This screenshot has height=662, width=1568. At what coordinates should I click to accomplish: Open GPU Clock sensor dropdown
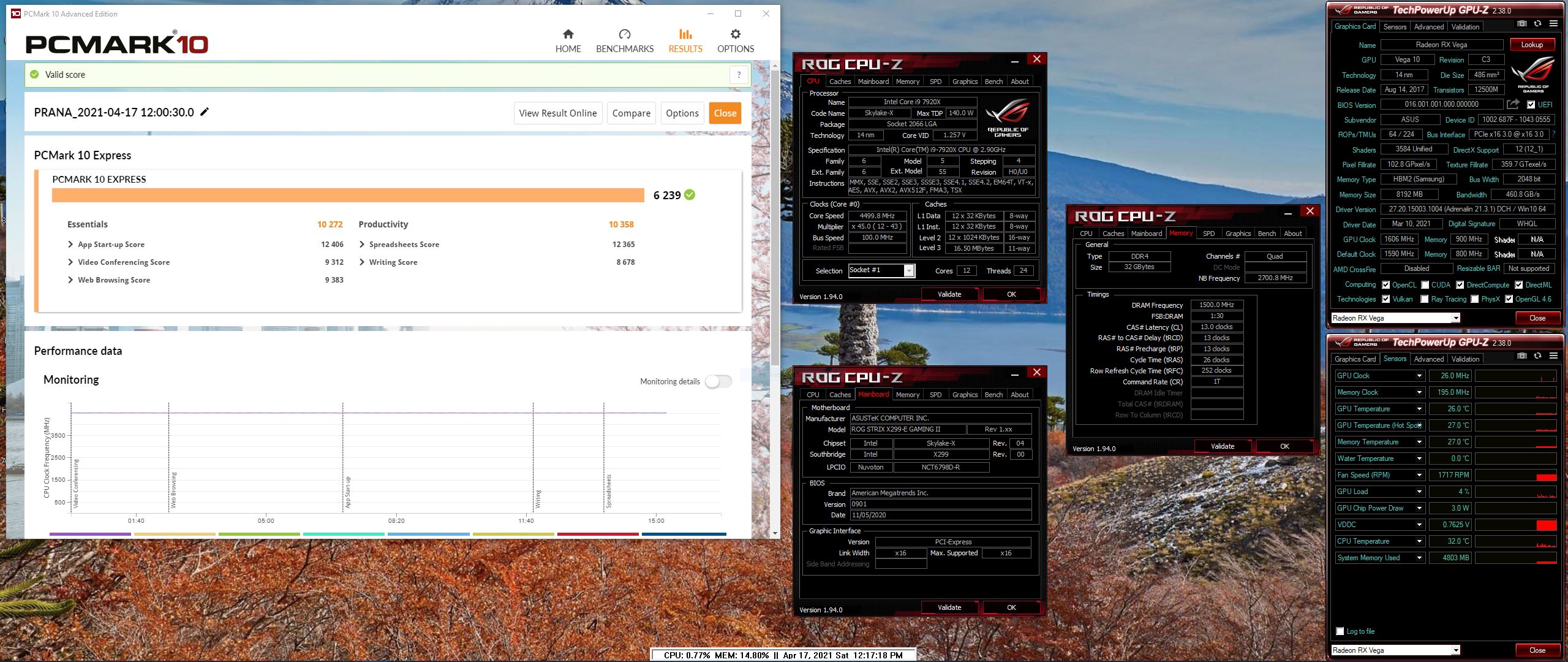(1419, 376)
